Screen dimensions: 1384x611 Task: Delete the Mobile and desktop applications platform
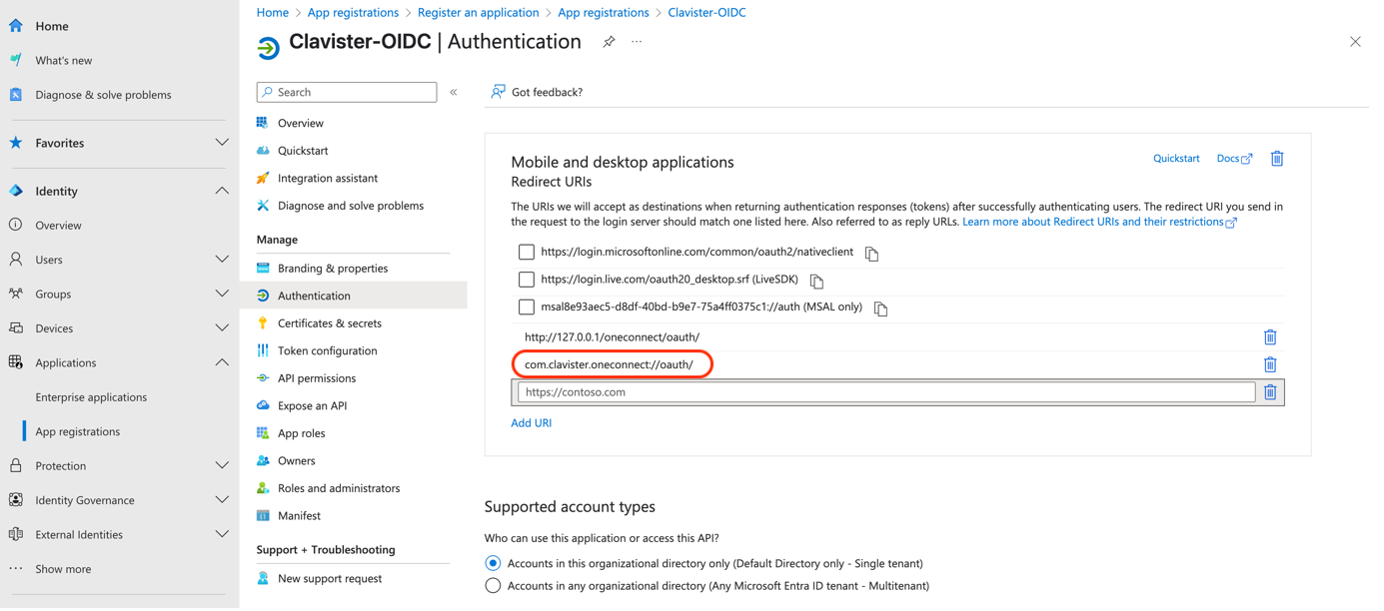(1277, 158)
